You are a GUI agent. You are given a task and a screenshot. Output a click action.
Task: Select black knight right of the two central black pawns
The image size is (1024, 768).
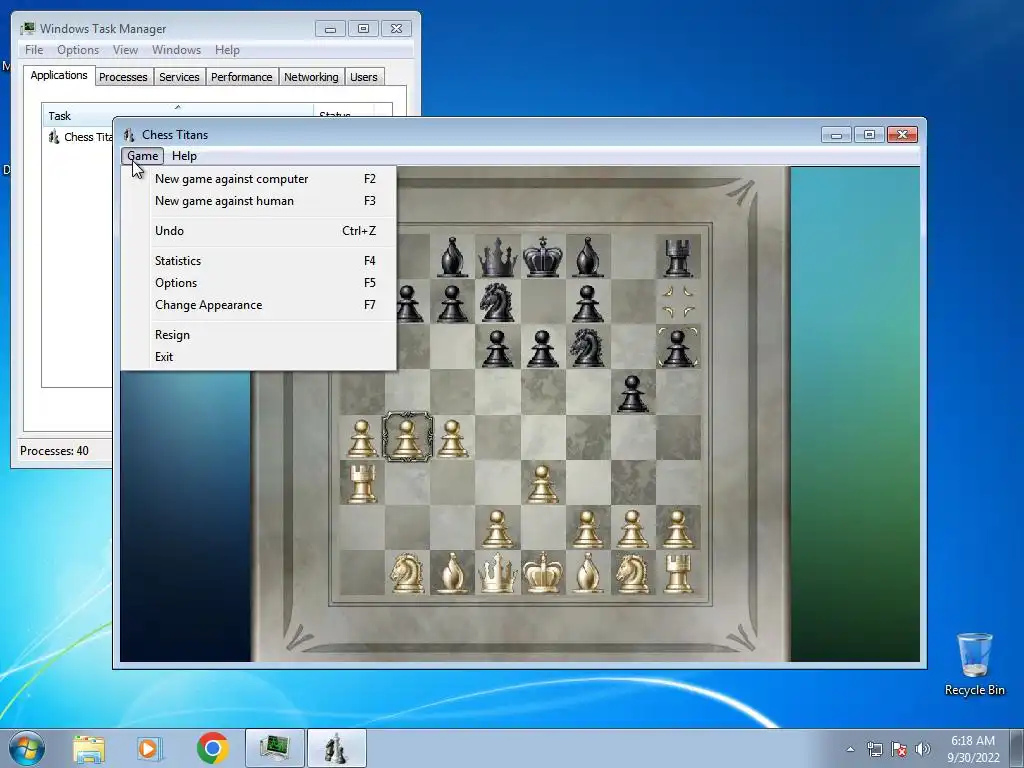pos(587,347)
